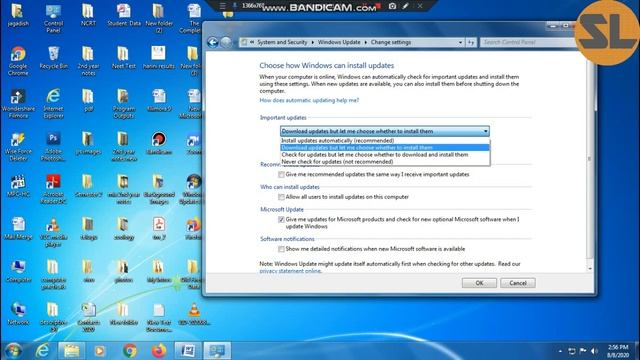
Task: Select the Network desktop icon
Action: coord(18,314)
